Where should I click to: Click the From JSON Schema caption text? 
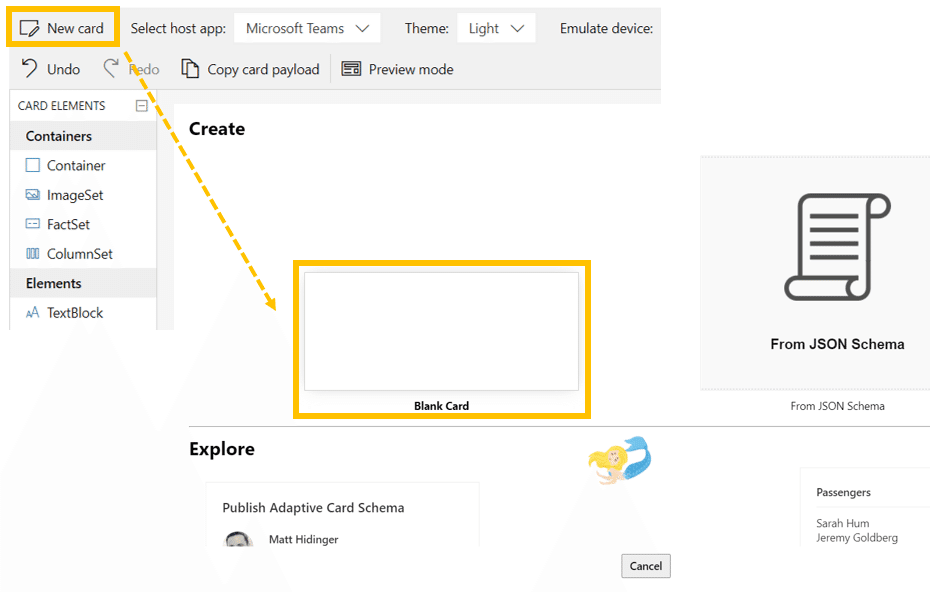(837, 406)
